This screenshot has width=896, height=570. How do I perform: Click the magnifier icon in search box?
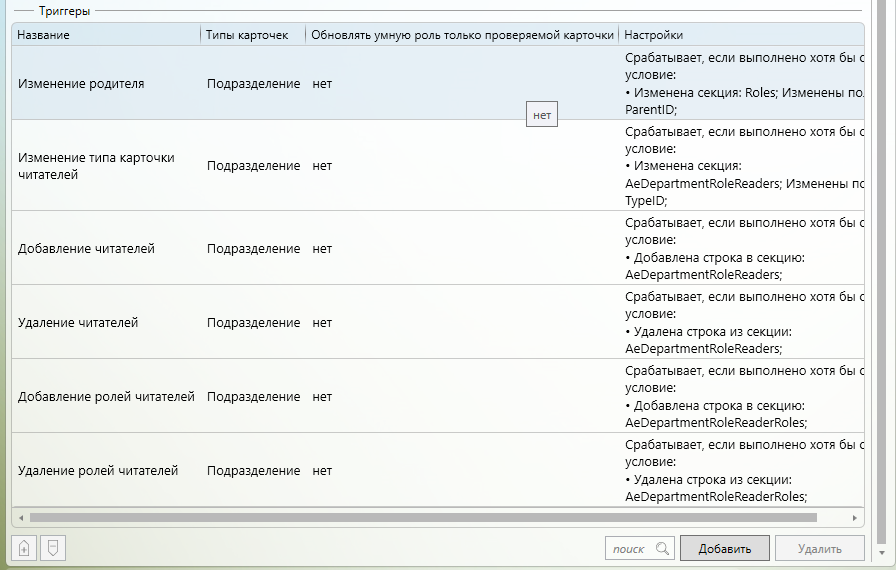click(x=662, y=549)
